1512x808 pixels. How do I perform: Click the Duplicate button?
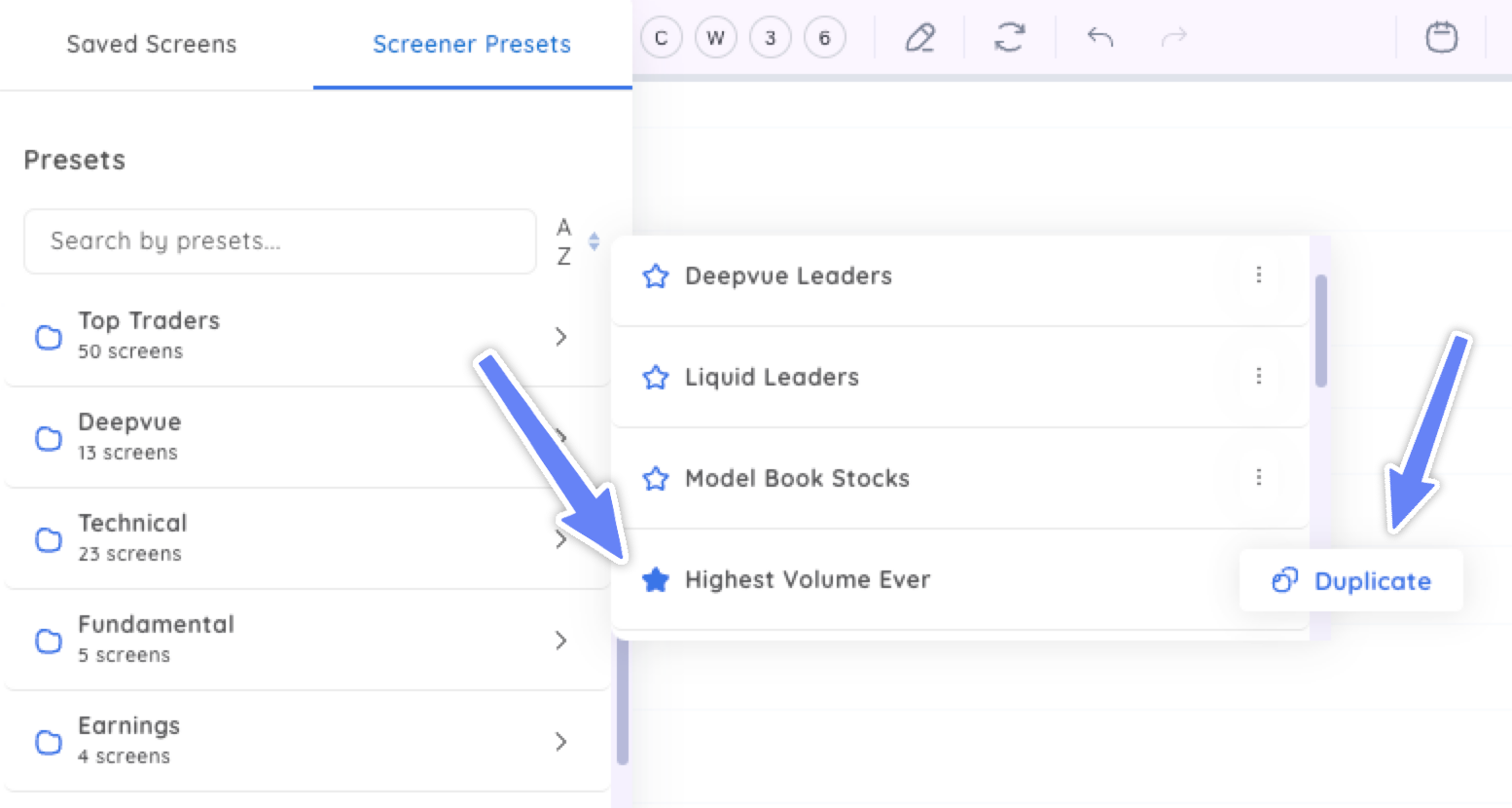tap(1351, 581)
